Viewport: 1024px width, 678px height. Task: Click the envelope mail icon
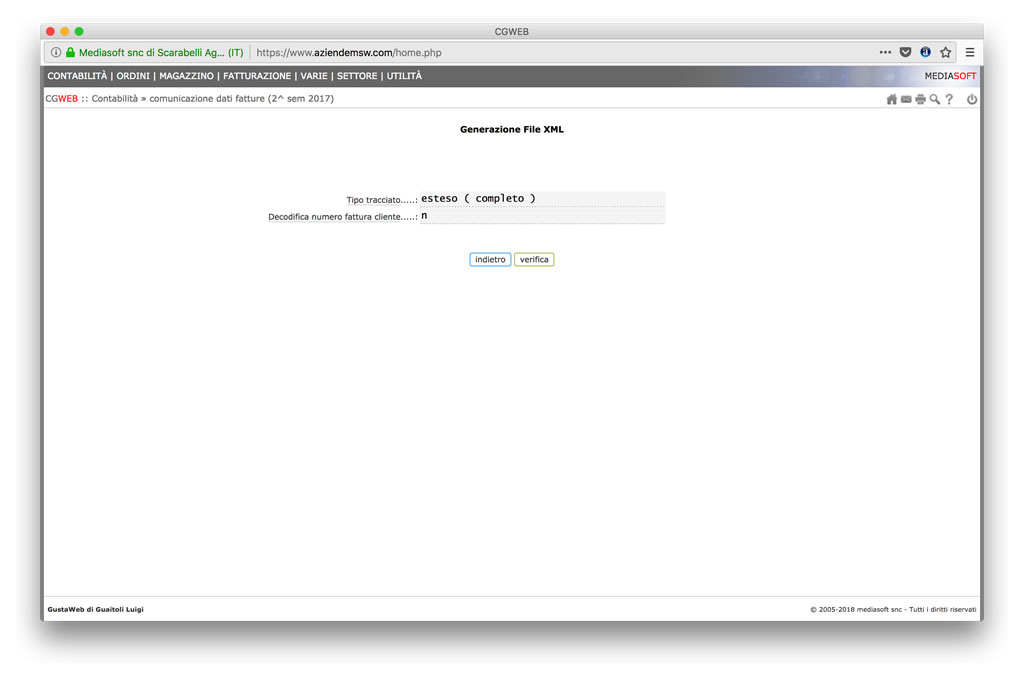[x=906, y=99]
